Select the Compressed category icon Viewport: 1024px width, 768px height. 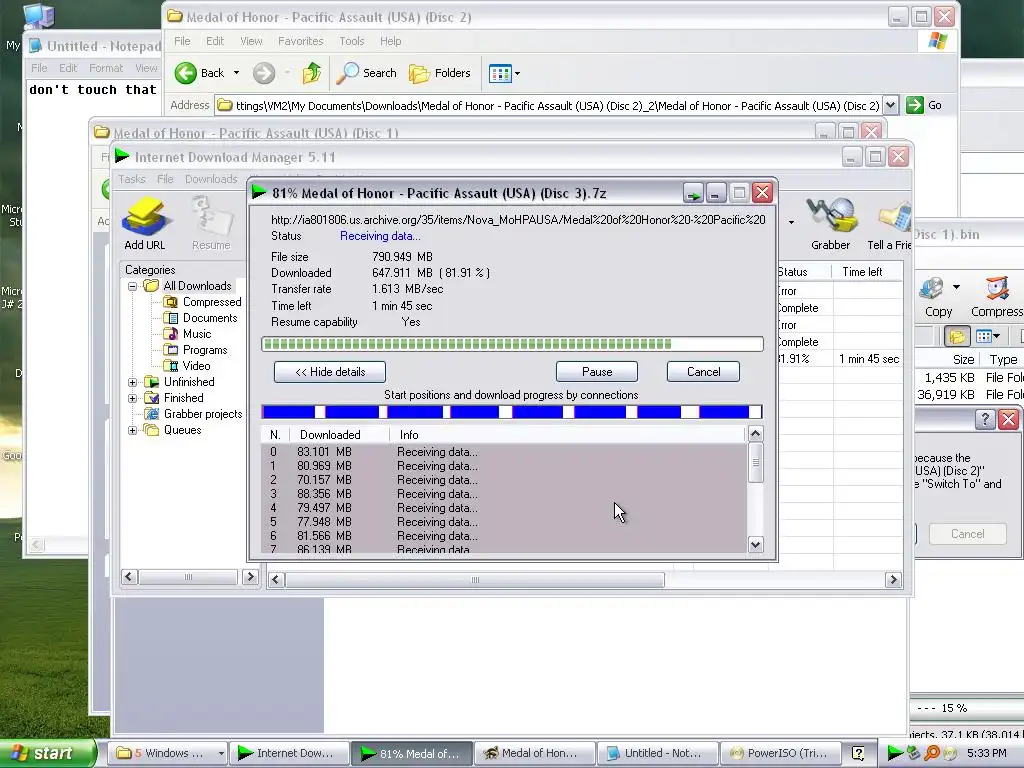170,302
